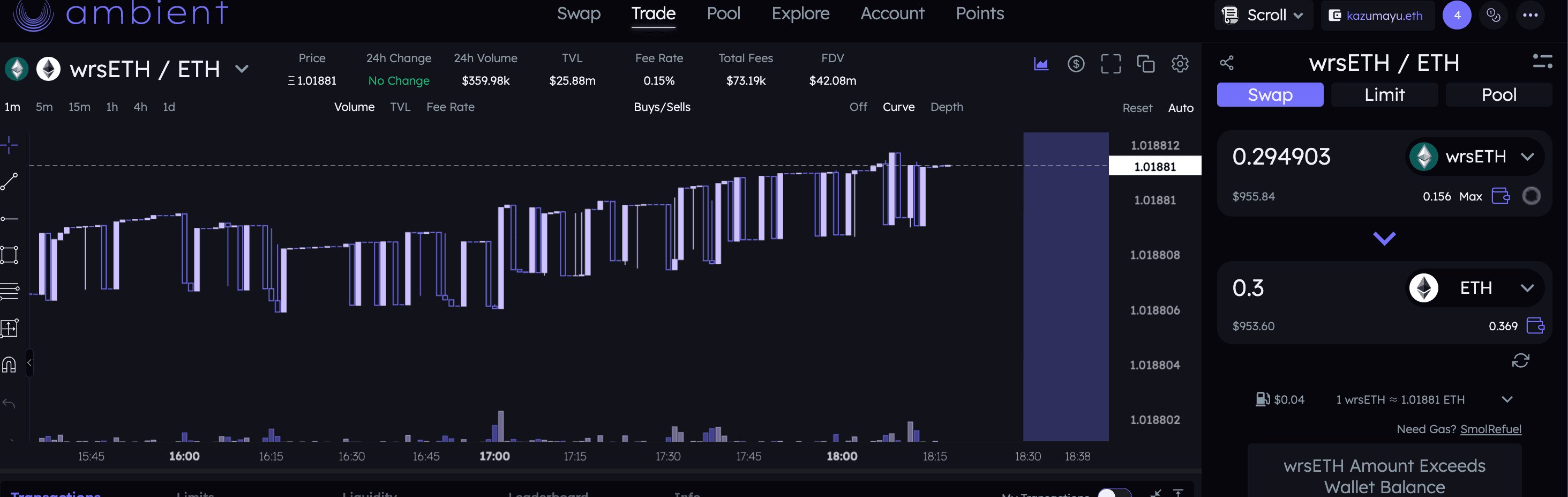Open the ETH token selector

tap(1474, 287)
